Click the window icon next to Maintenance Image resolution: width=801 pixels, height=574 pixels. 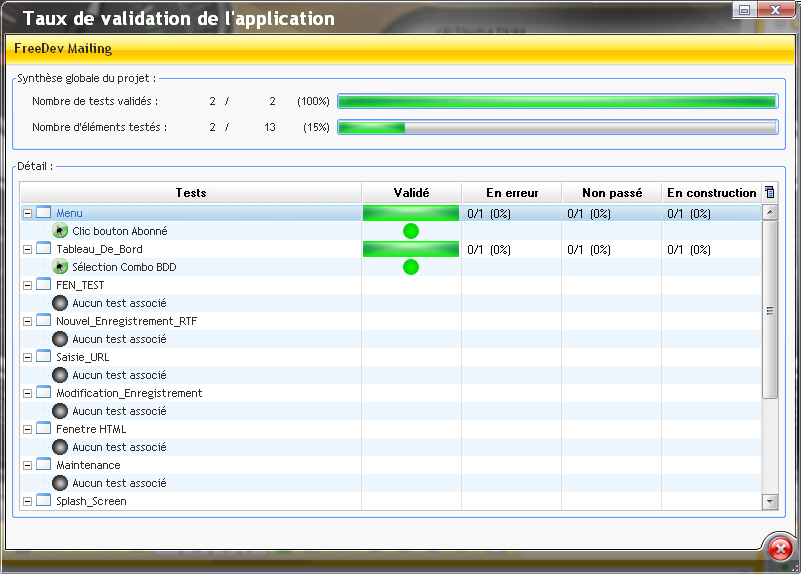(x=43, y=465)
